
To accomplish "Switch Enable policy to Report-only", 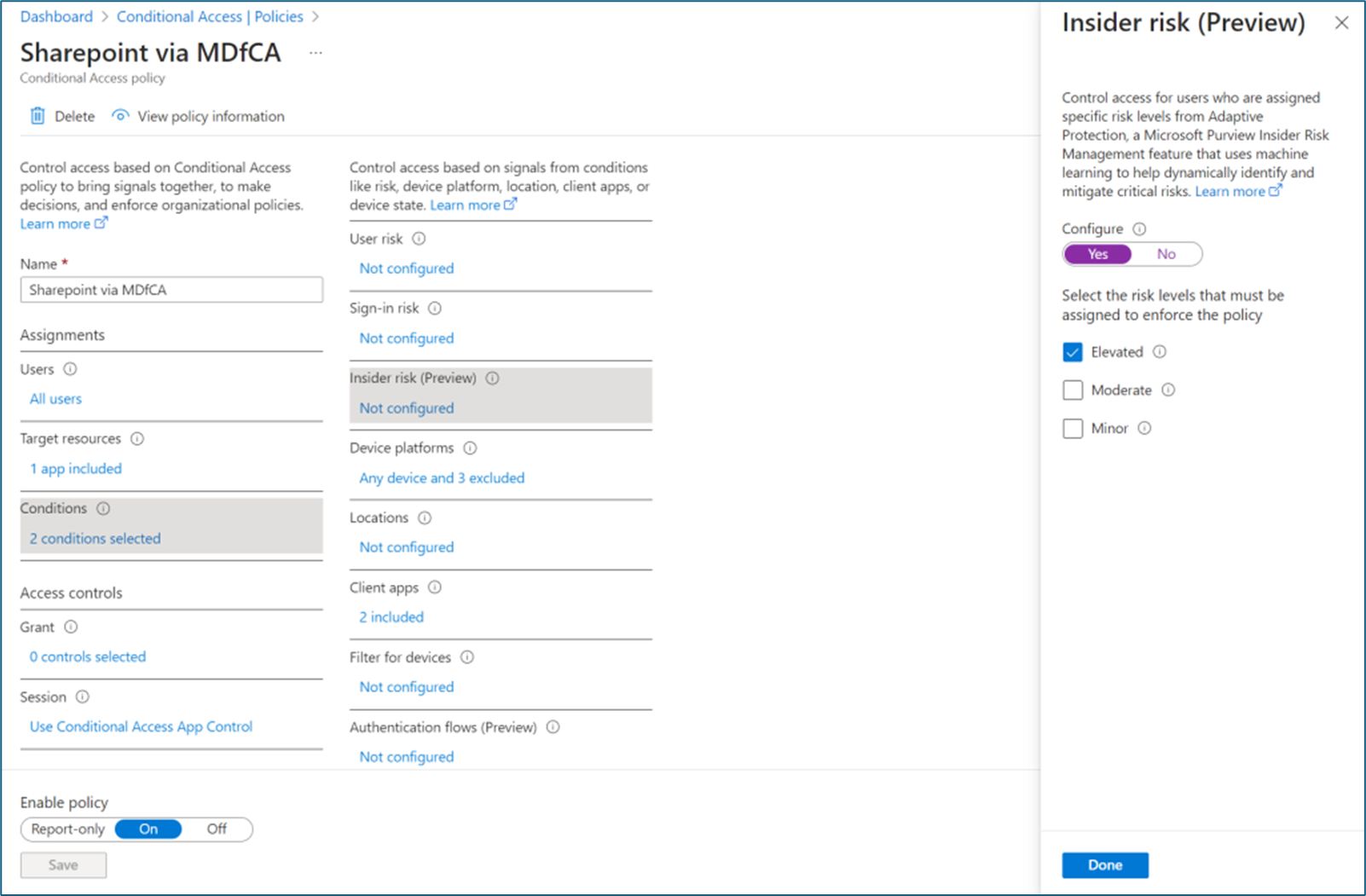I will pos(68,829).
